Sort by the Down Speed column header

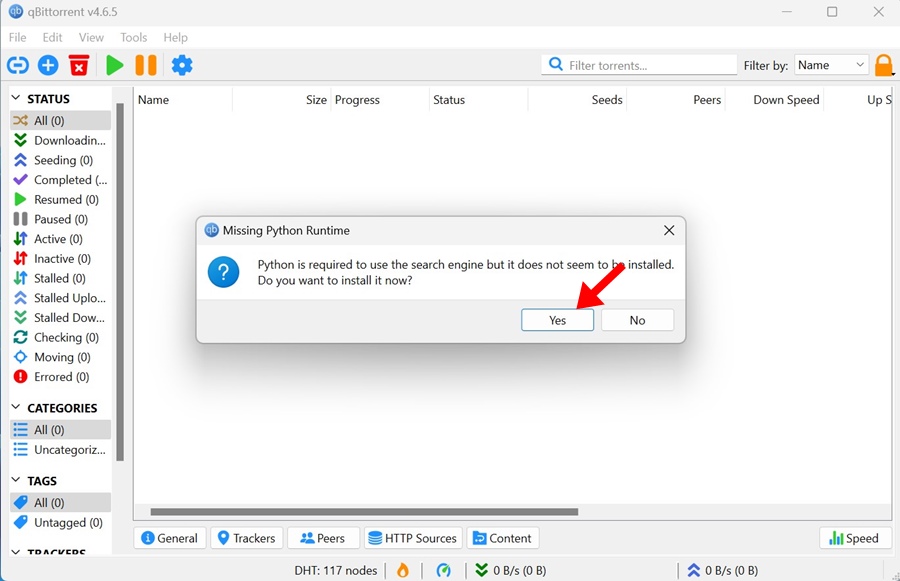click(x=774, y=99)
